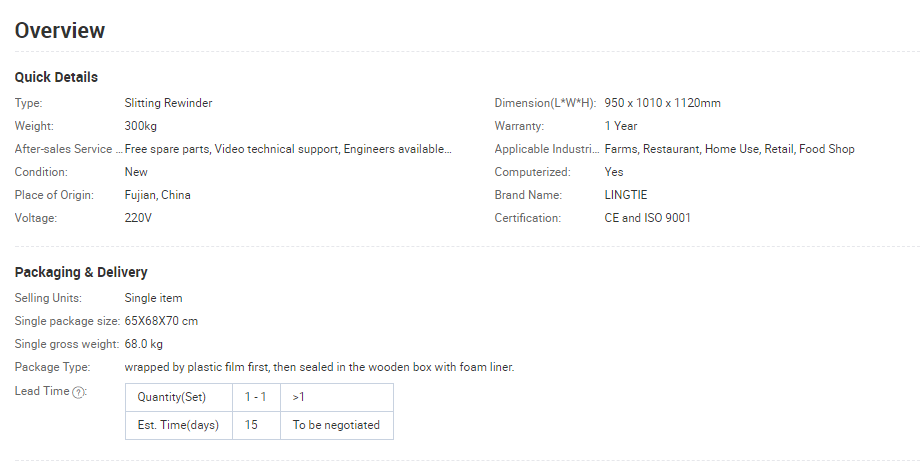Click the '1 Year' warranty value
This screenshot has height=466, width=920.
click(621, 126)
